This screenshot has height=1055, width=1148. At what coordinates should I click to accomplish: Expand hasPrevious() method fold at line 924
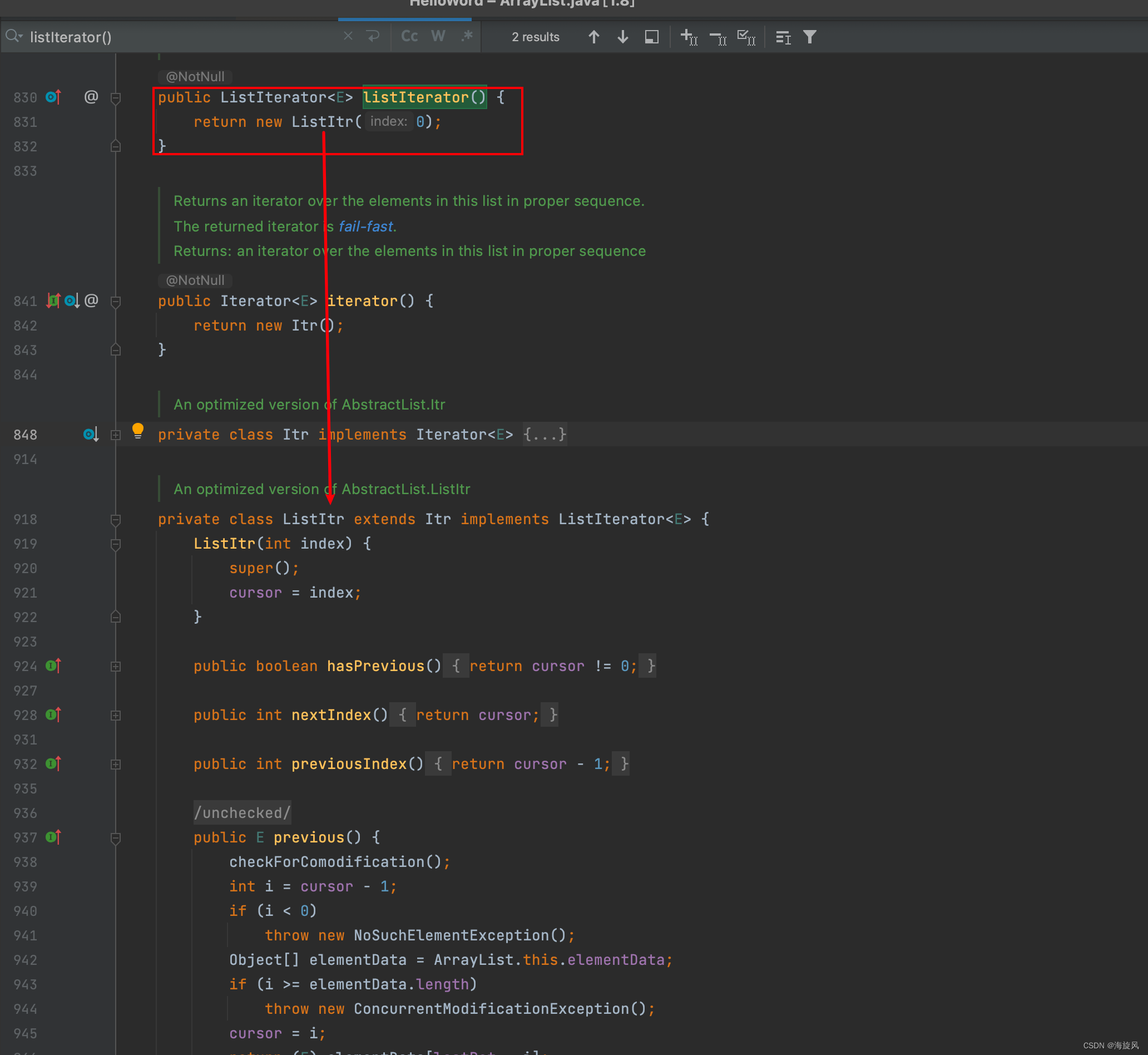[115, 666]
